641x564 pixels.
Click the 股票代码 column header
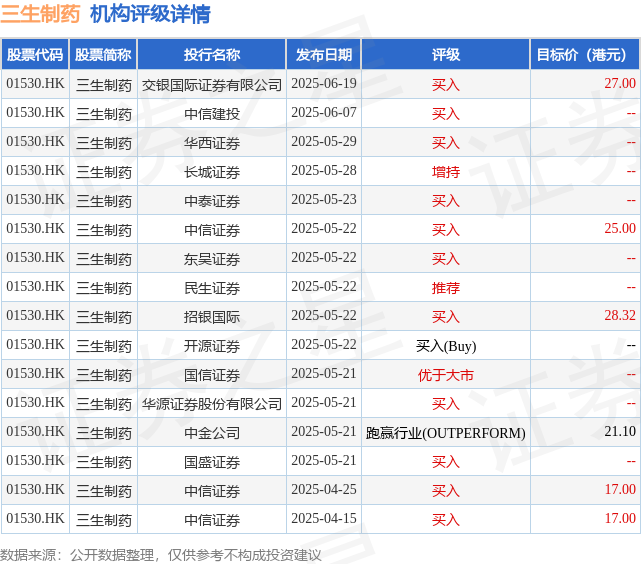click(x=35, y=54)
